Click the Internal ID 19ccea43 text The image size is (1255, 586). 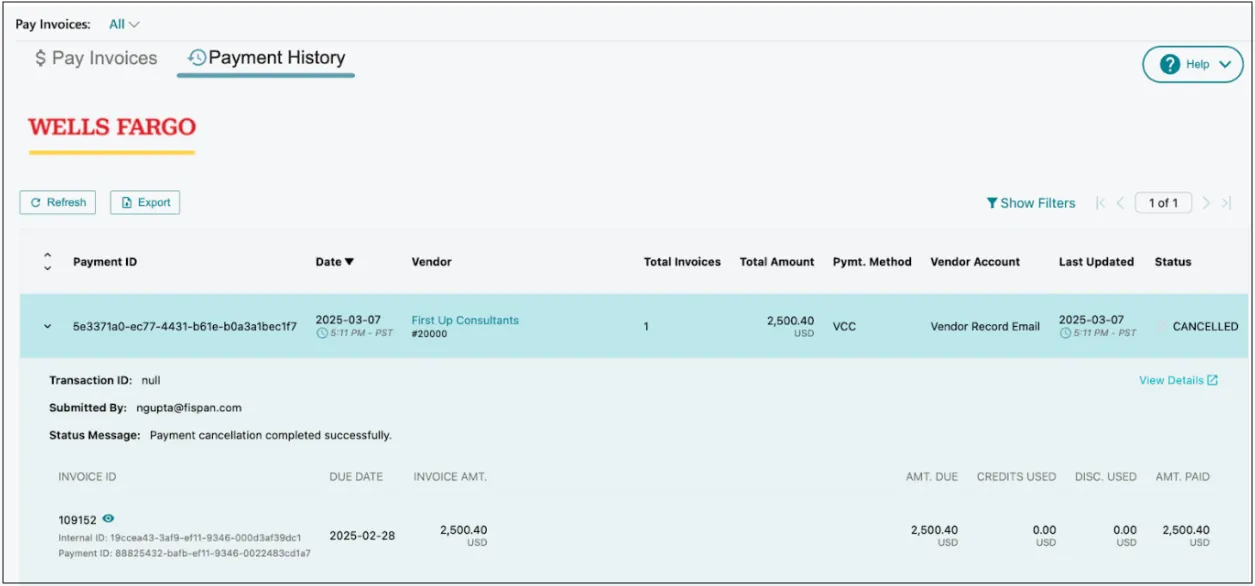179,538
